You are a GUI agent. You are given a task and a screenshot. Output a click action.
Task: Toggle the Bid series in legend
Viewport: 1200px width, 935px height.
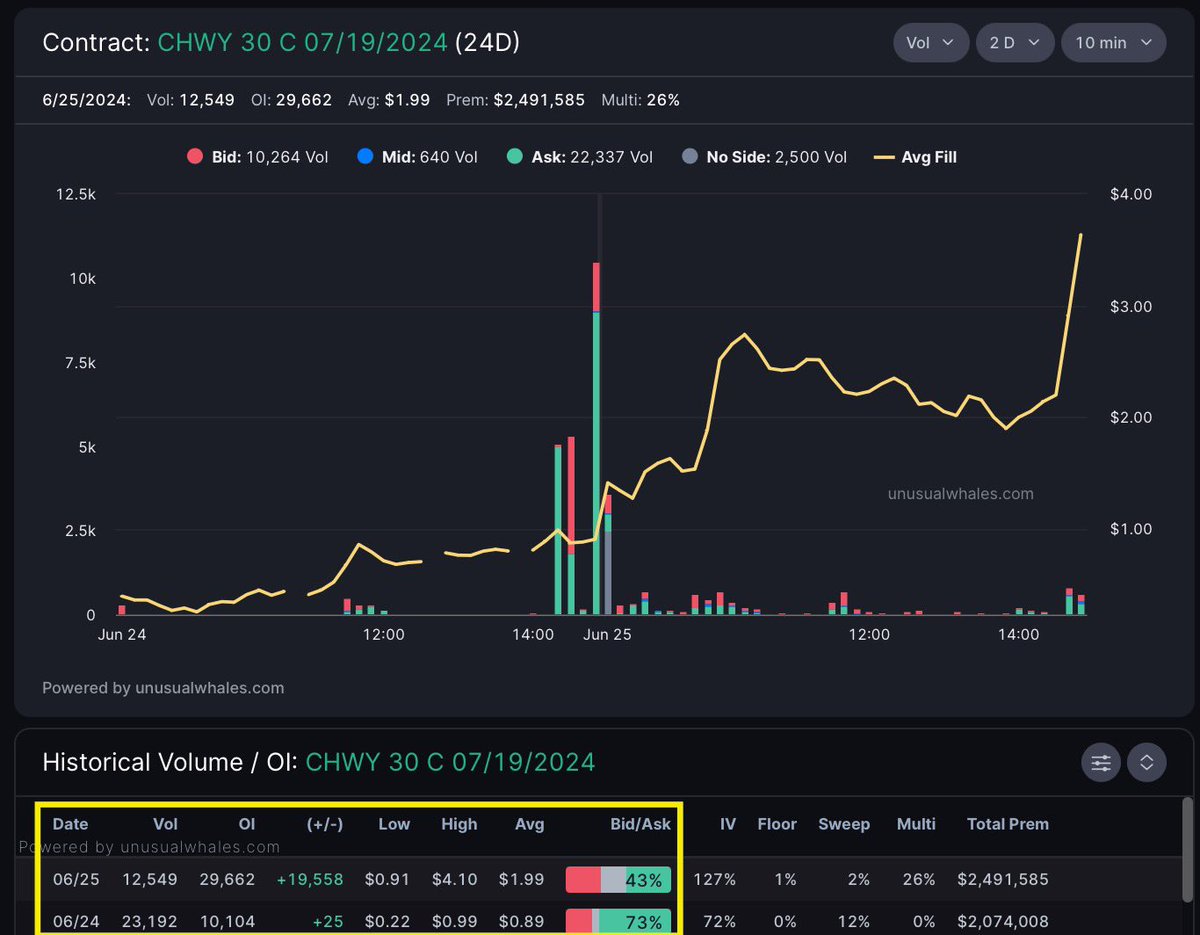(257, 157)
